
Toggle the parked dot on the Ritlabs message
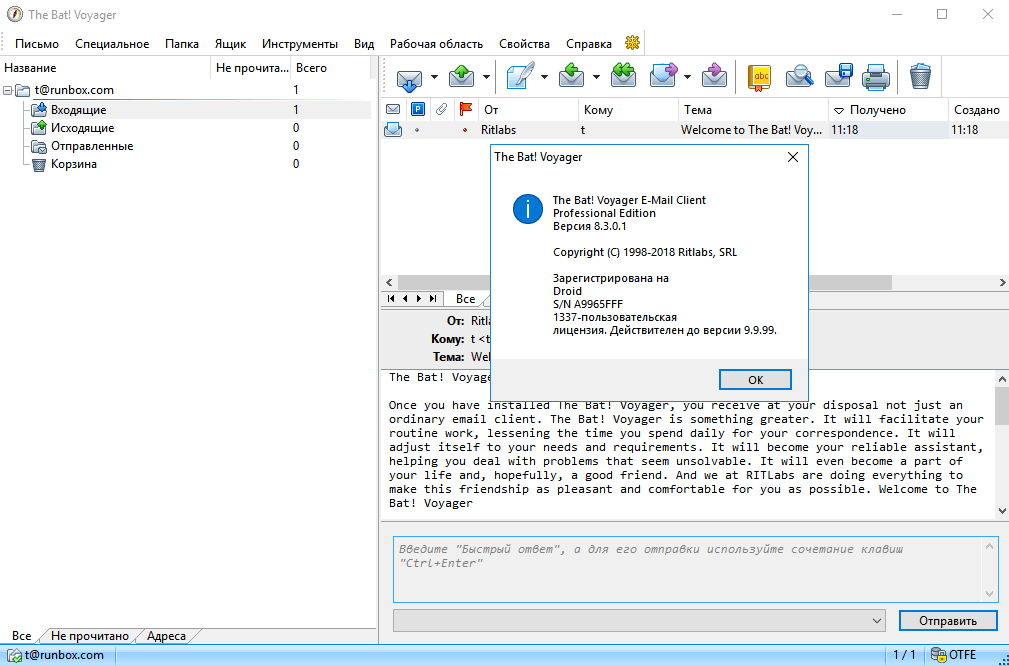tap(417, 130)
